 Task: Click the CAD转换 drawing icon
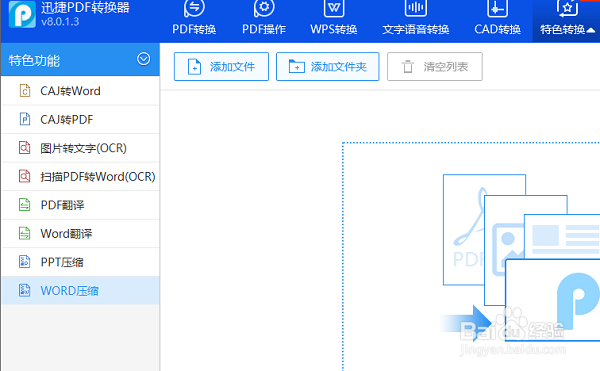(497, 8)
